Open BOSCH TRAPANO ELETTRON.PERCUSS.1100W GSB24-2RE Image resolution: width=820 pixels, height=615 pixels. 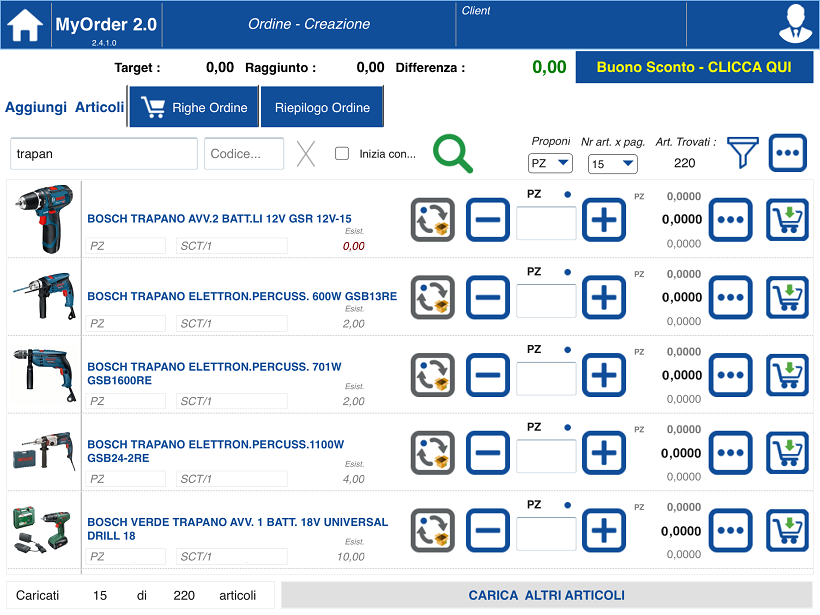pos(215,451)
